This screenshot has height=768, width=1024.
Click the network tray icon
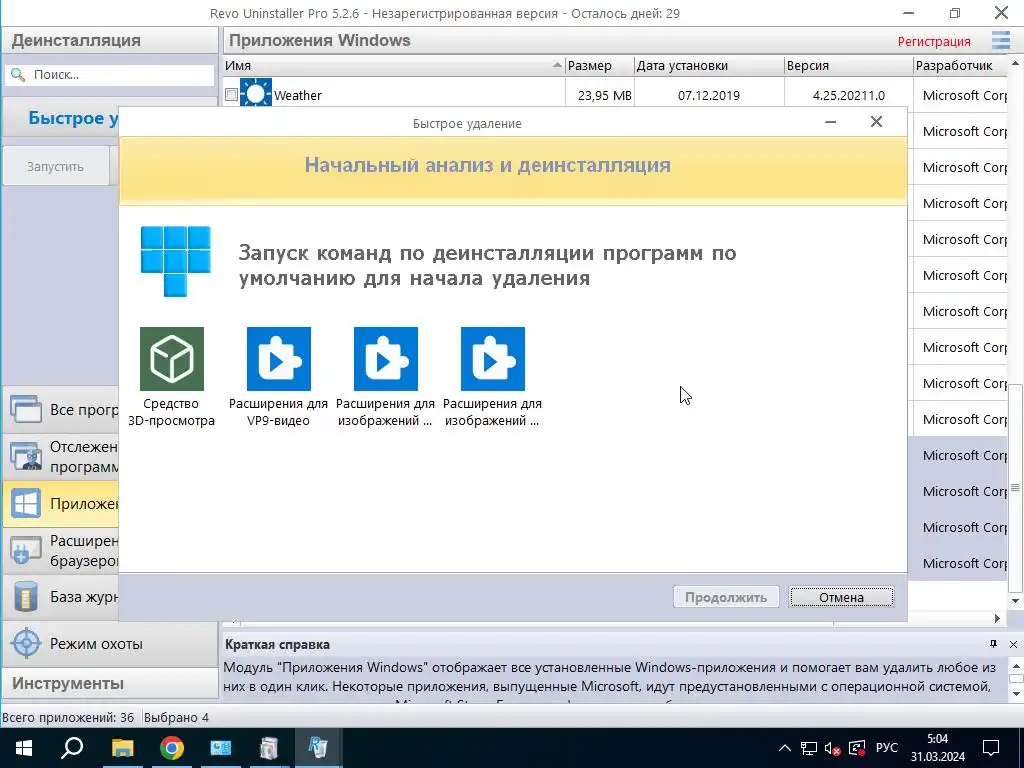click(809, 748)
